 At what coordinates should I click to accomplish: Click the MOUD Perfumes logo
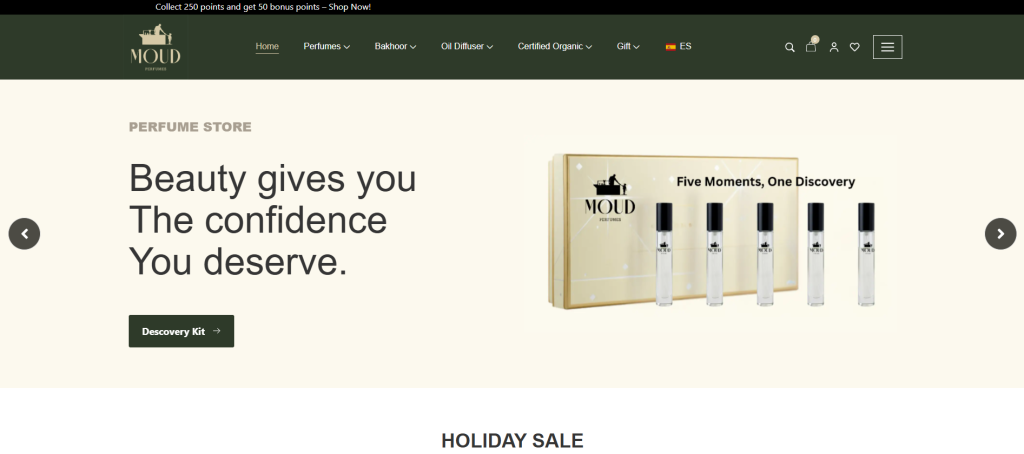tap(155, 47)
